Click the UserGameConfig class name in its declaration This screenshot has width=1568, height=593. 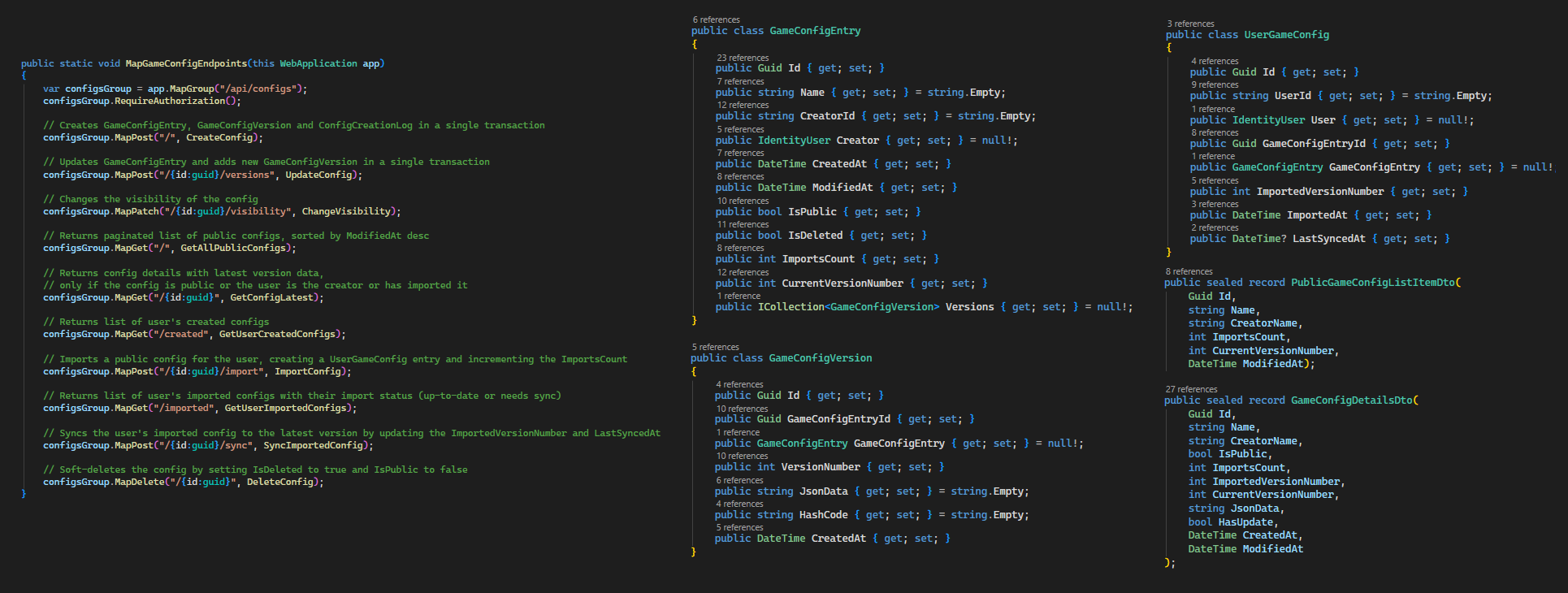1287,35
